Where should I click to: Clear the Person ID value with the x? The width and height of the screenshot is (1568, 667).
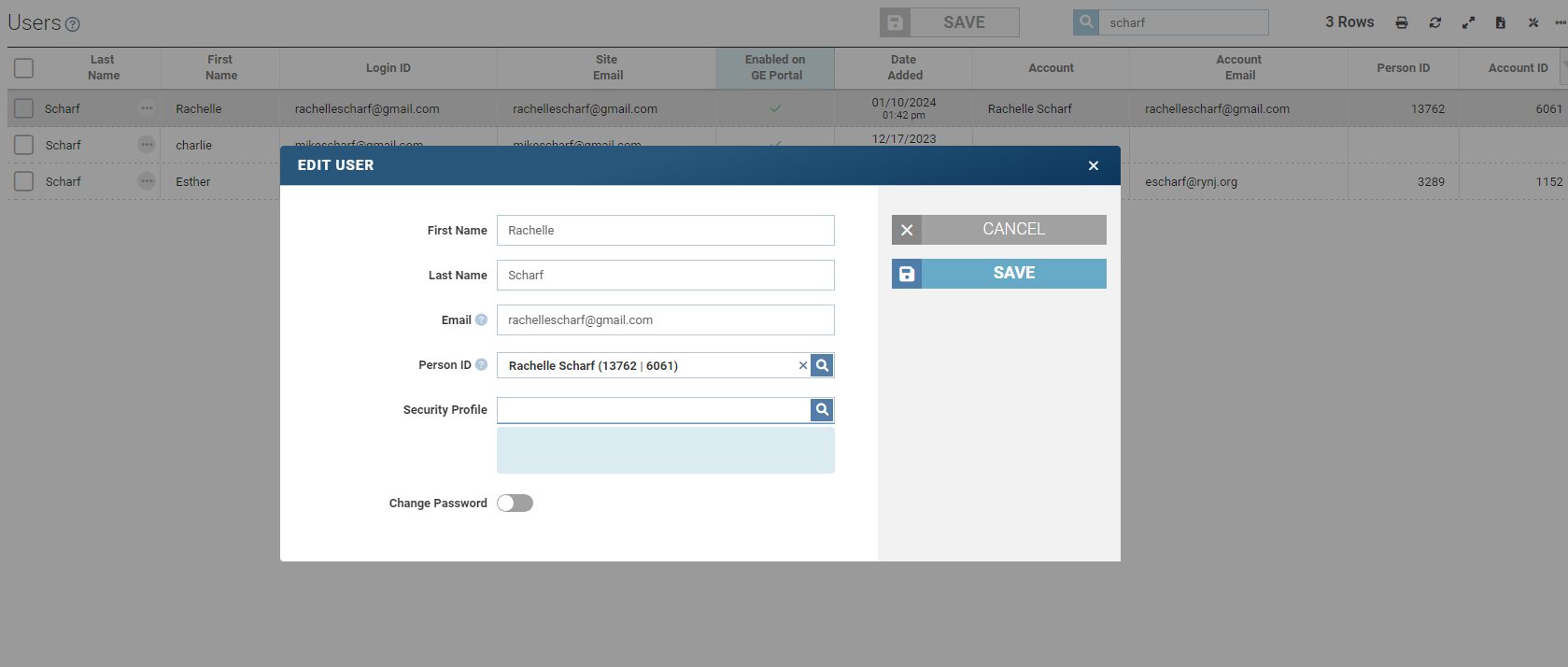(x=802, y=365)
